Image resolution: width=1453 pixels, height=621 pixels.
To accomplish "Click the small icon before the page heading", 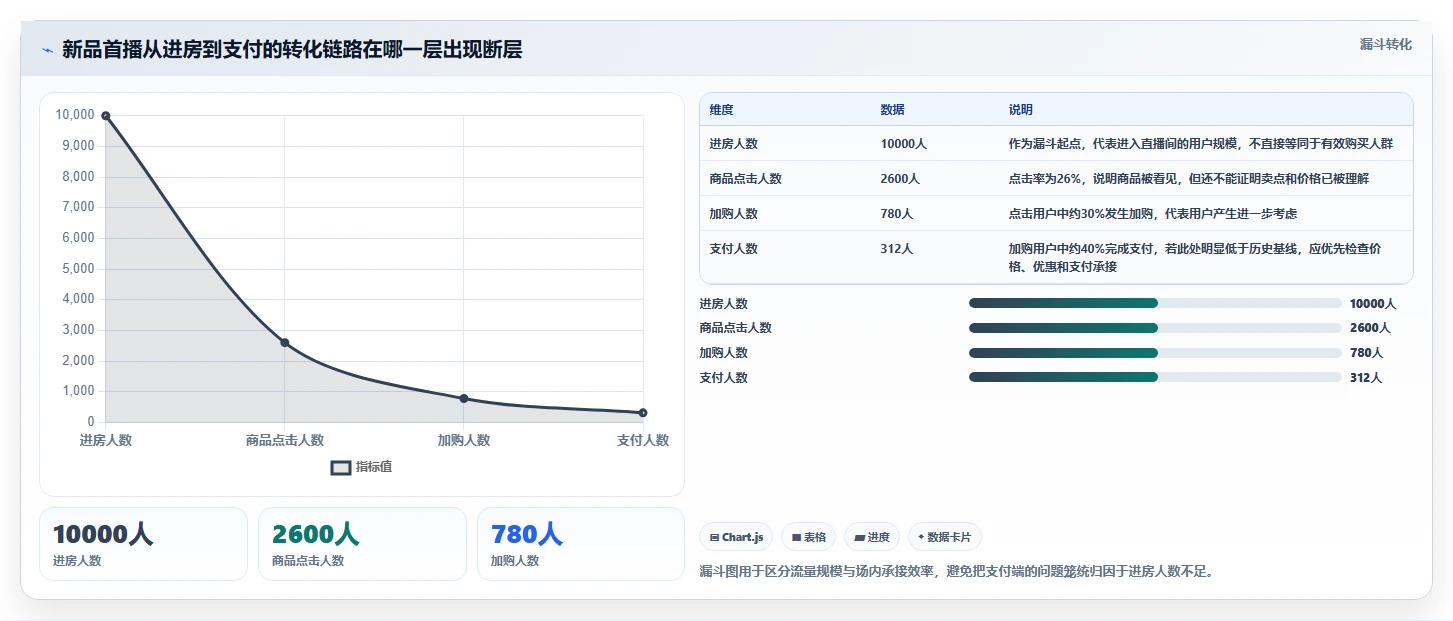I will click(47, 50).
